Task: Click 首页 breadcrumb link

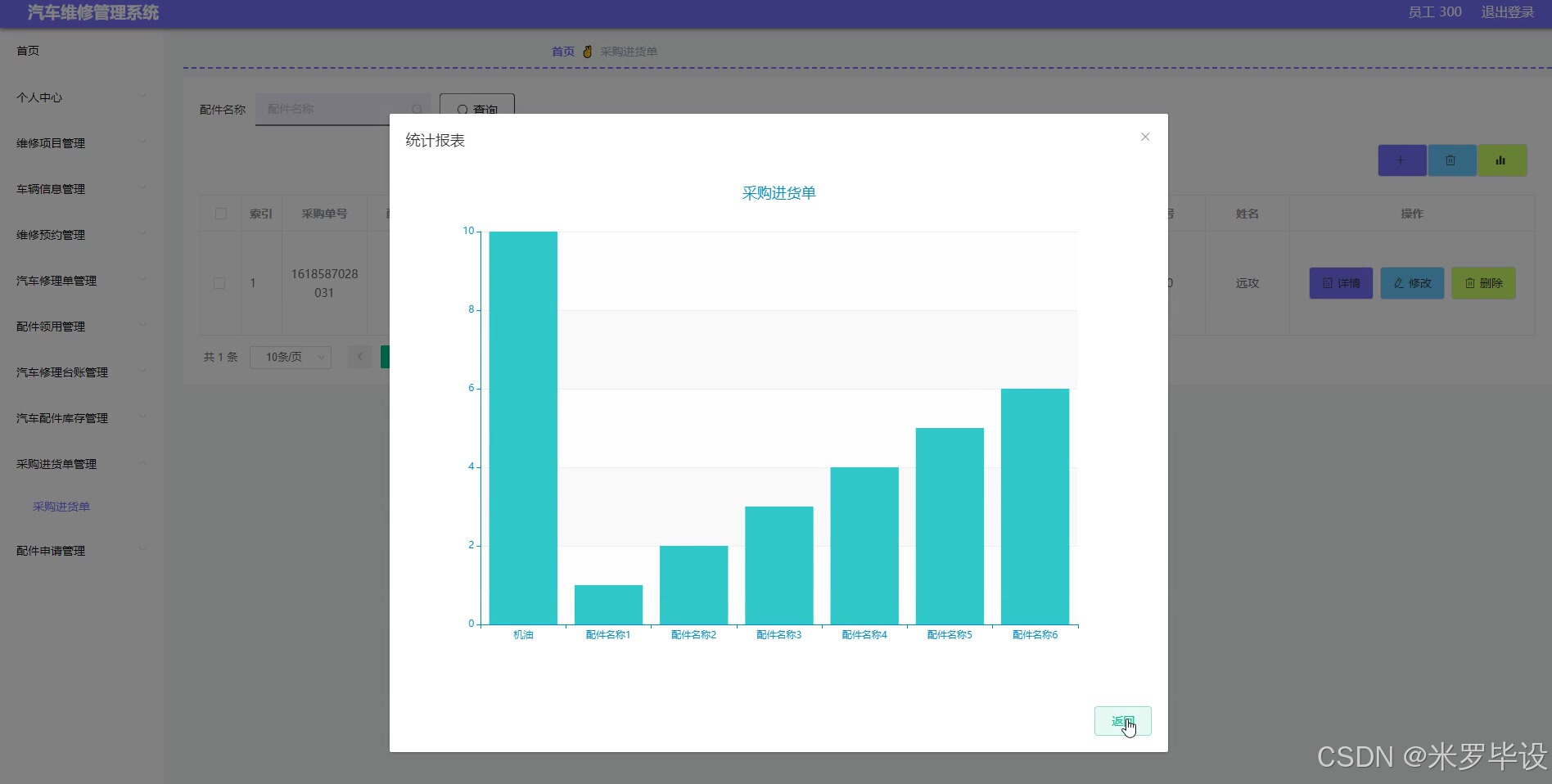Action: coord(563,52)
